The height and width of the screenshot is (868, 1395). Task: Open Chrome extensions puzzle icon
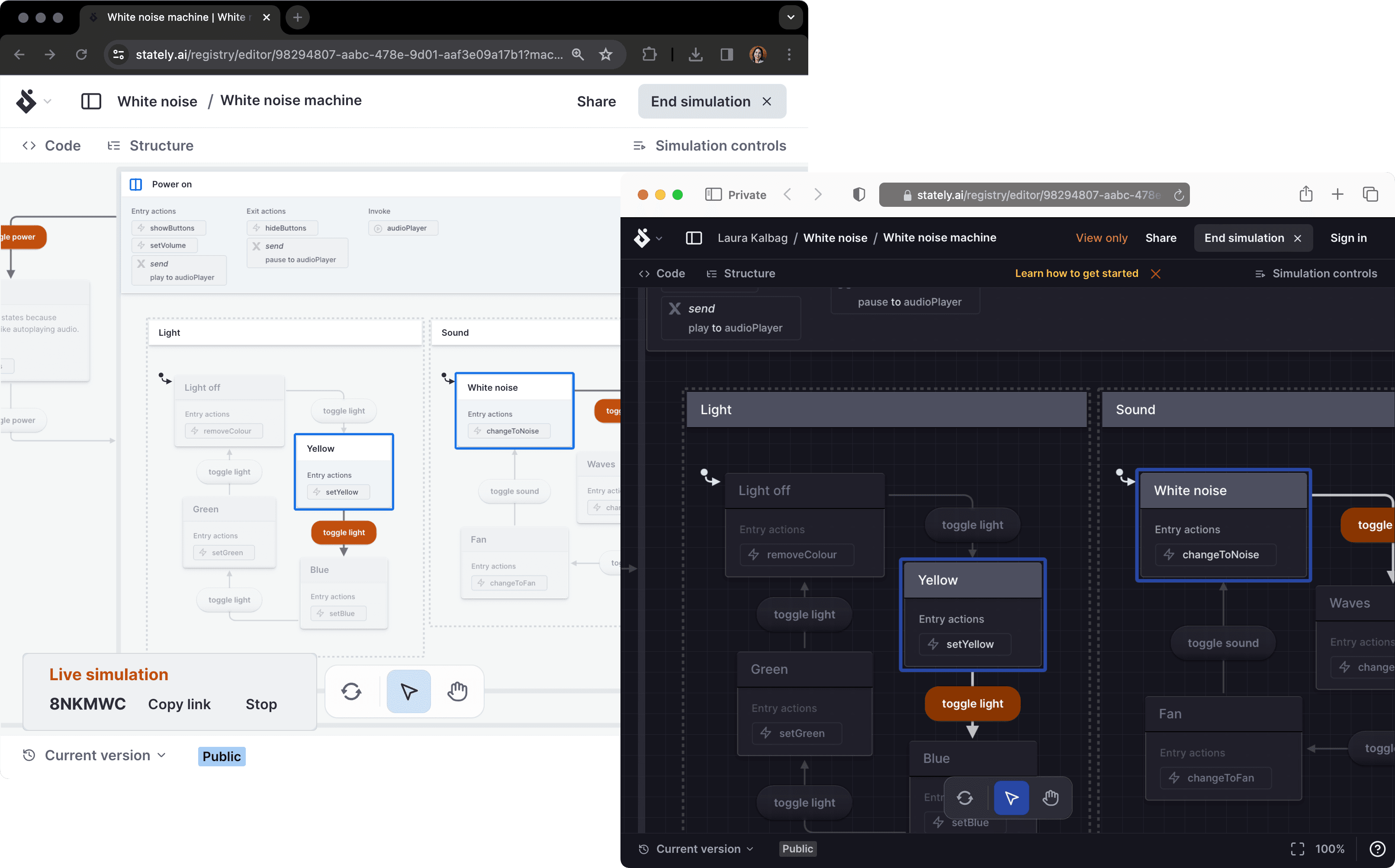(649, 55)
